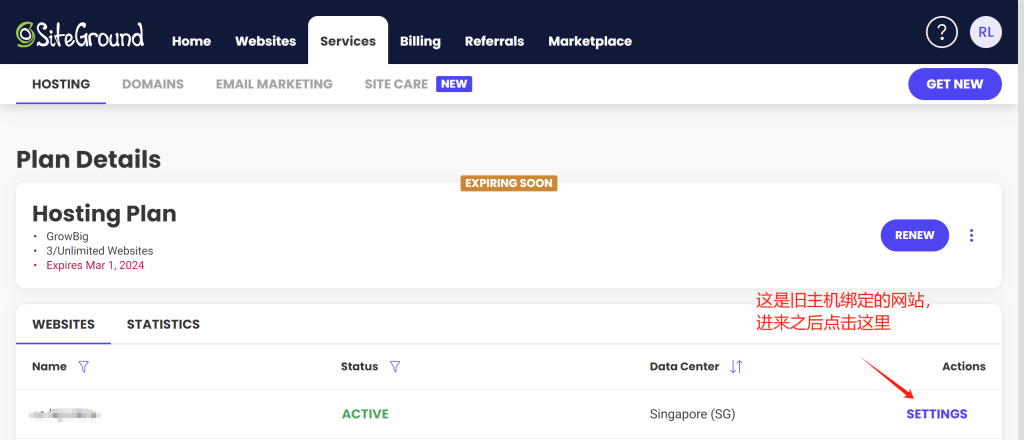Click the RENEW button
The height and width of the screenshot is (440, 1024).
coord(914,235)
